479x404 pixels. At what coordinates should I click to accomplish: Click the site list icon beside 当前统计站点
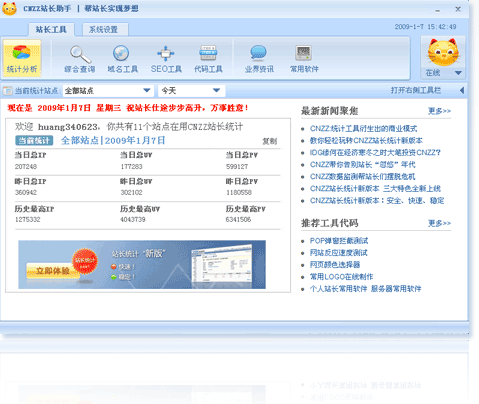pos(7,91)
